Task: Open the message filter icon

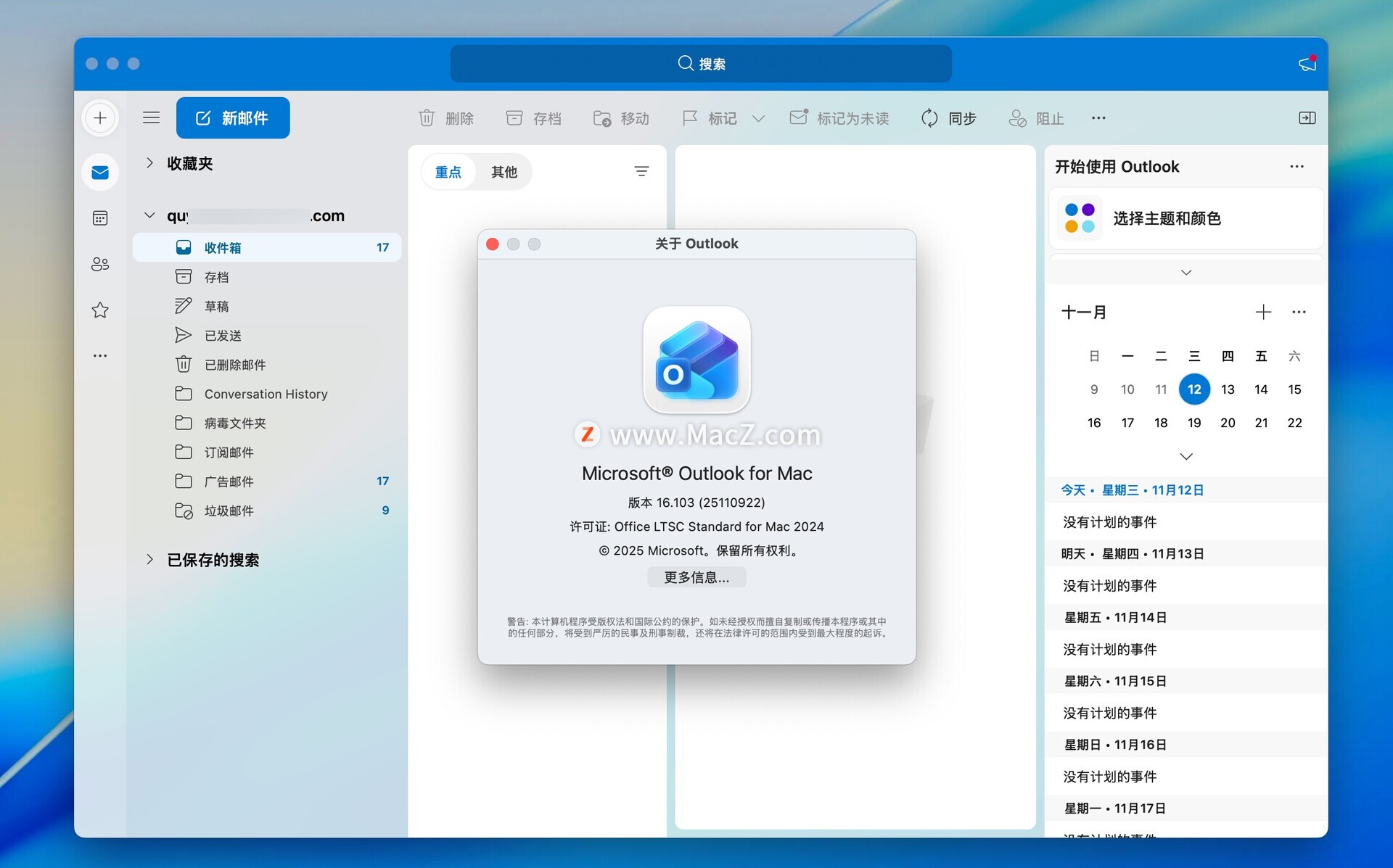Action: tap(641, 172)
